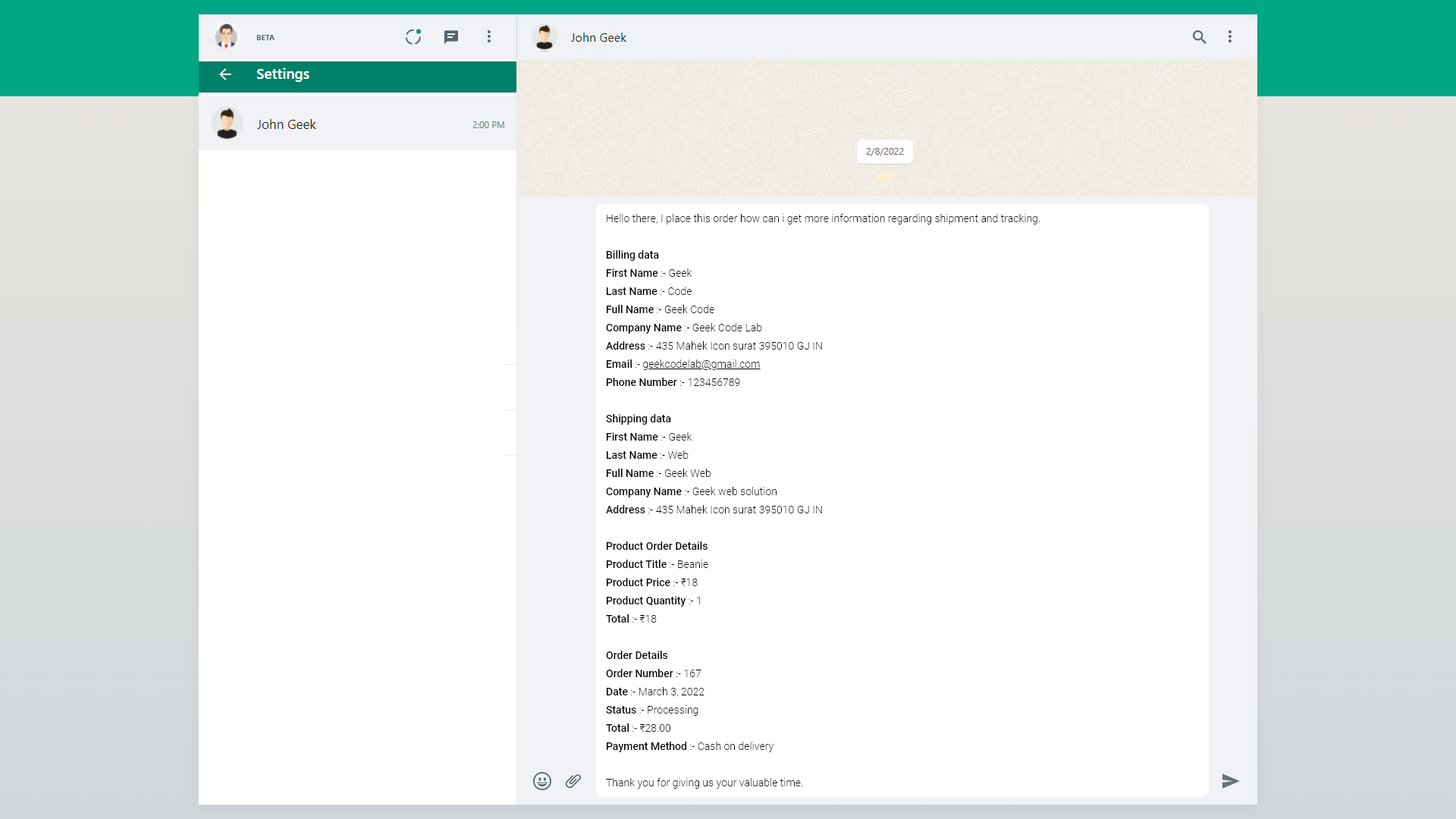The image size is (1456, 819).
Task: Open the left panel menu dots
Action: point(489,36)
